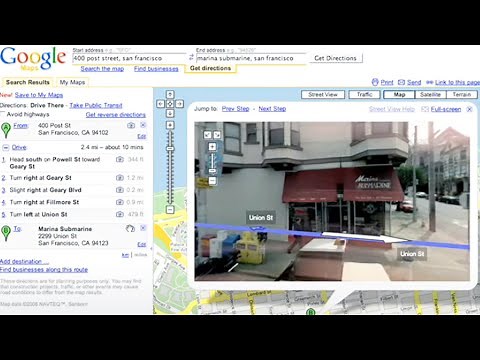Zoom in the main map with plus

[170, 125]
